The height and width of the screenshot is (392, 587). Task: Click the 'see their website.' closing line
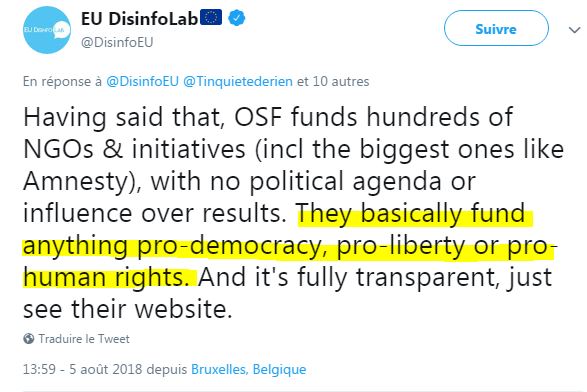pos(128,309)
